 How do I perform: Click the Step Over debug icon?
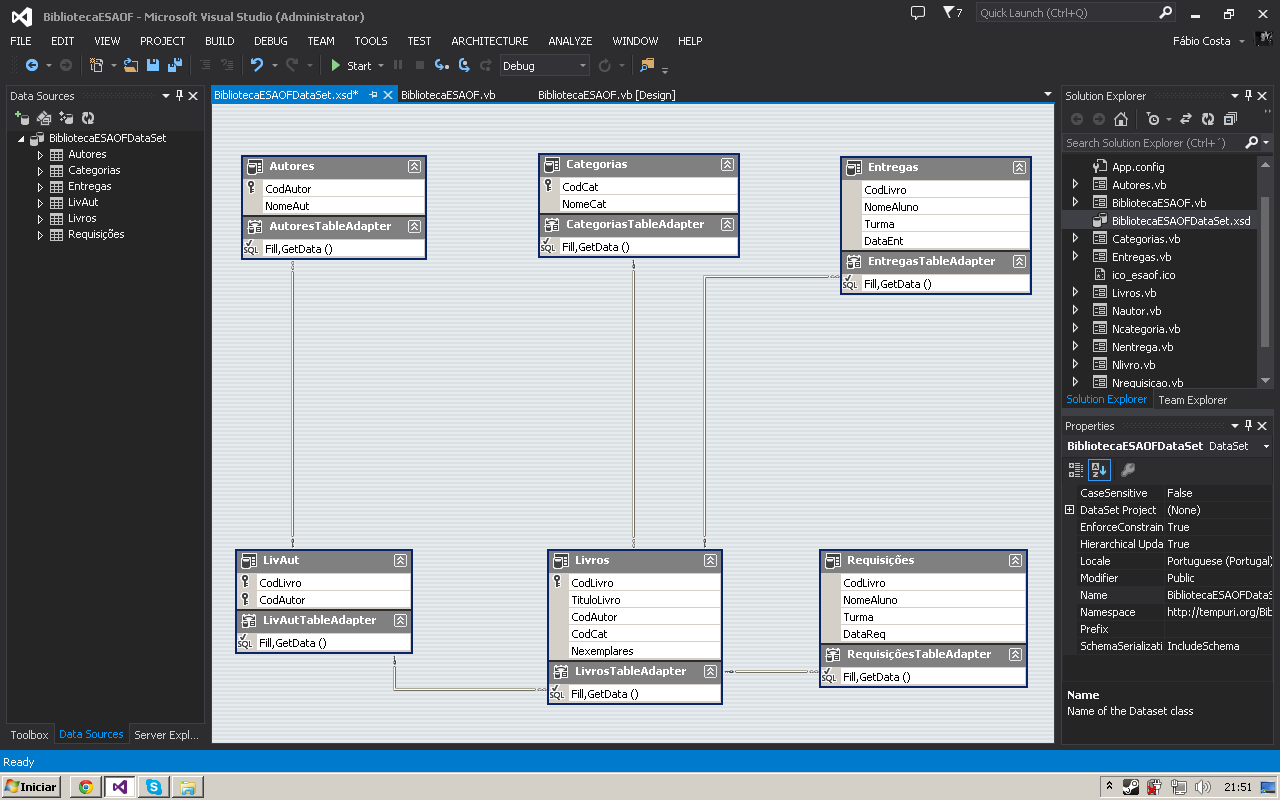click(464, 66)
